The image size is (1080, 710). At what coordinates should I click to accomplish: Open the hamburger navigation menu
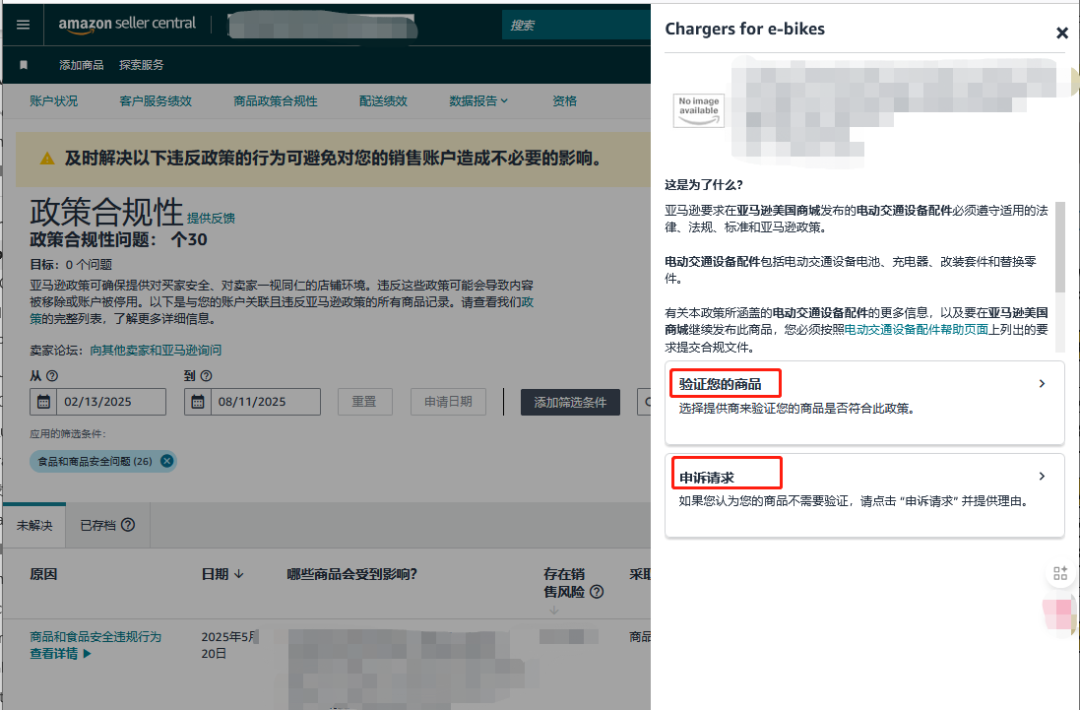[x=23, y=25]
